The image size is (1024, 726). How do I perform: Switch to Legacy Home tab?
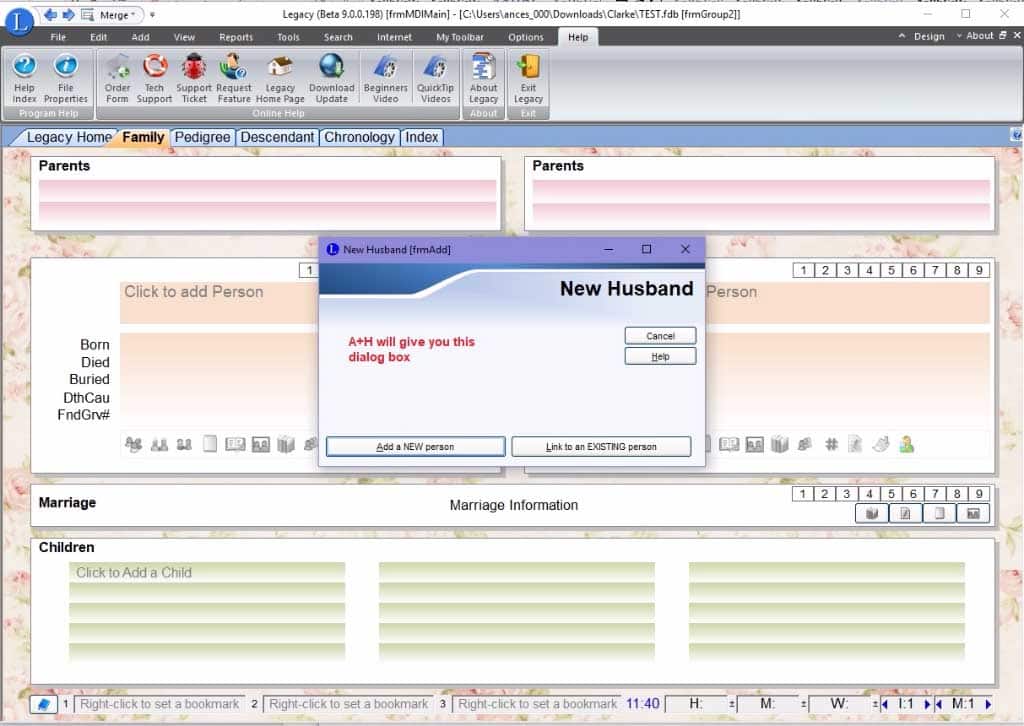click(69, 137)
